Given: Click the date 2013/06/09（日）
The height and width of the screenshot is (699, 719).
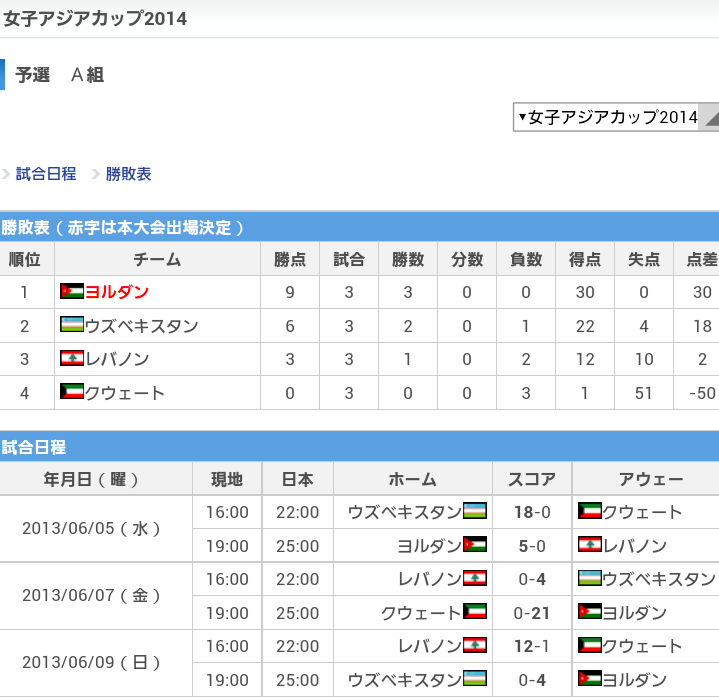Looking at the screenshot, I should tap(91, 663).
